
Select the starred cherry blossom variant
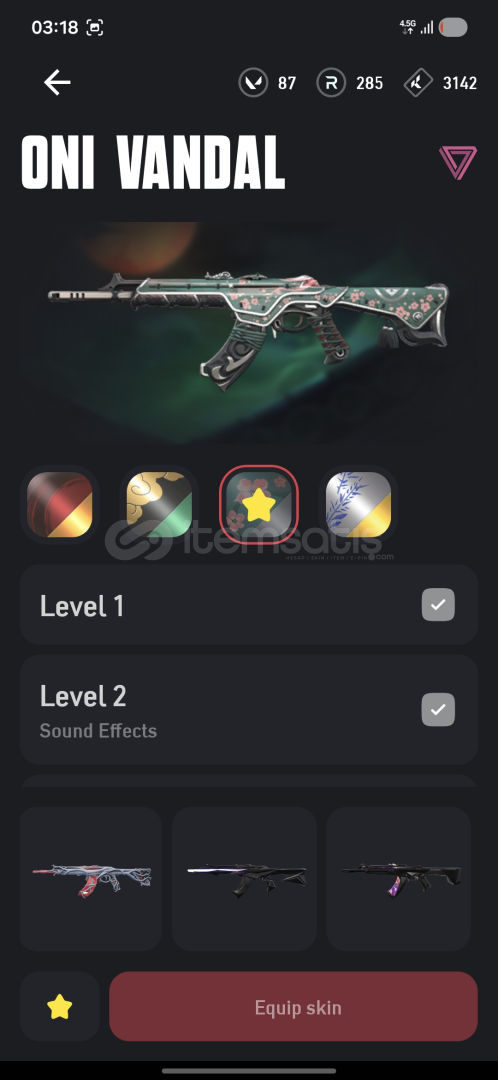click(x=259, y=505)
